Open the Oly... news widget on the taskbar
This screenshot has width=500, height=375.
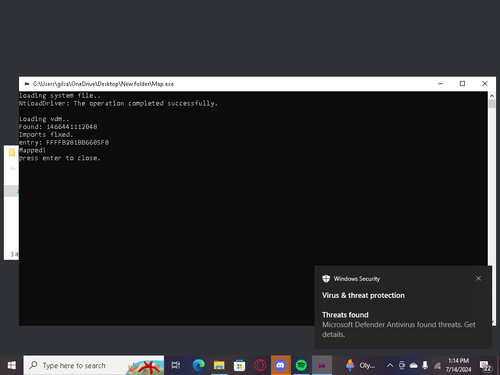360,365
